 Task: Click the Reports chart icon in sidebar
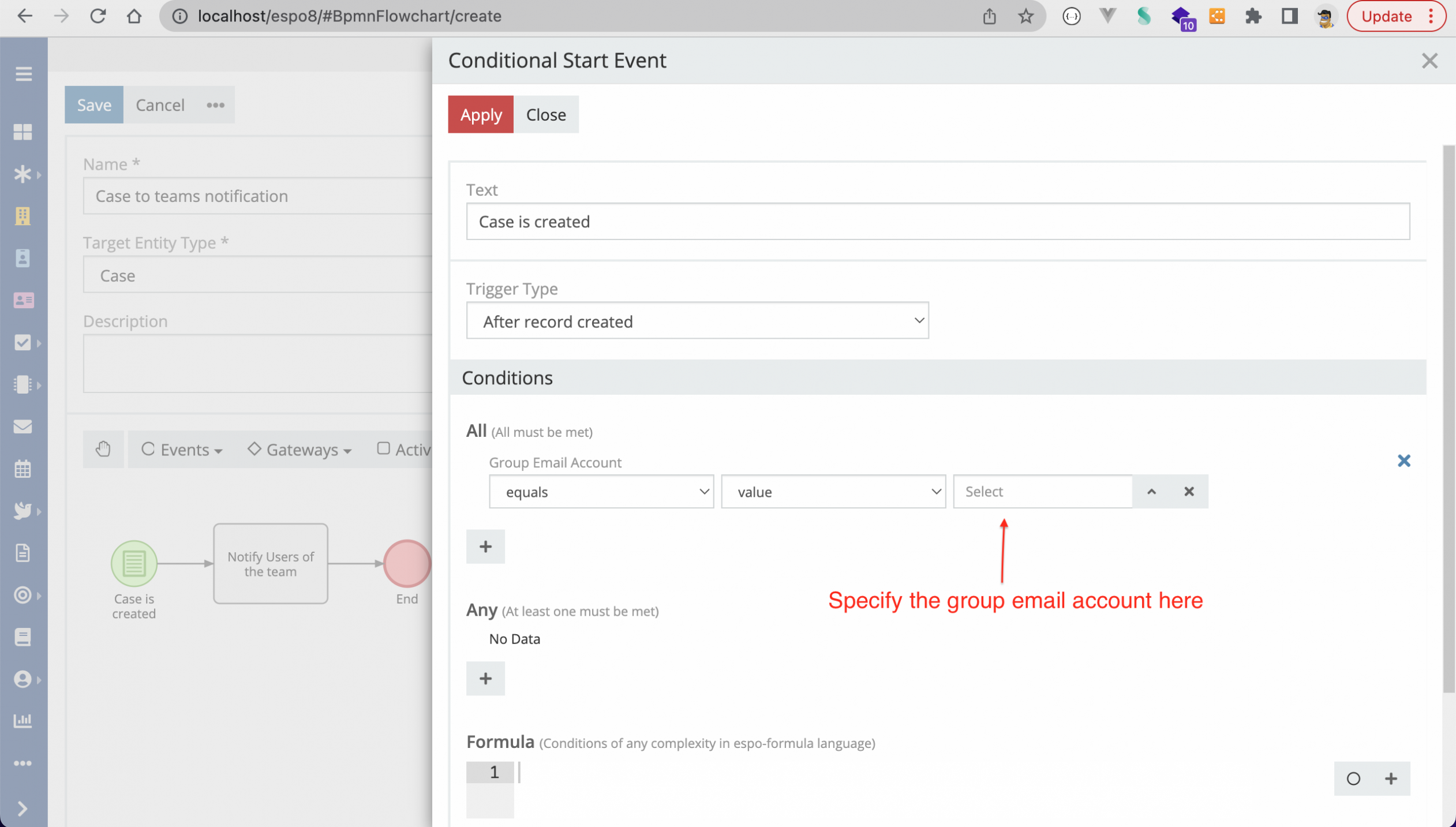tap(23, 720)
